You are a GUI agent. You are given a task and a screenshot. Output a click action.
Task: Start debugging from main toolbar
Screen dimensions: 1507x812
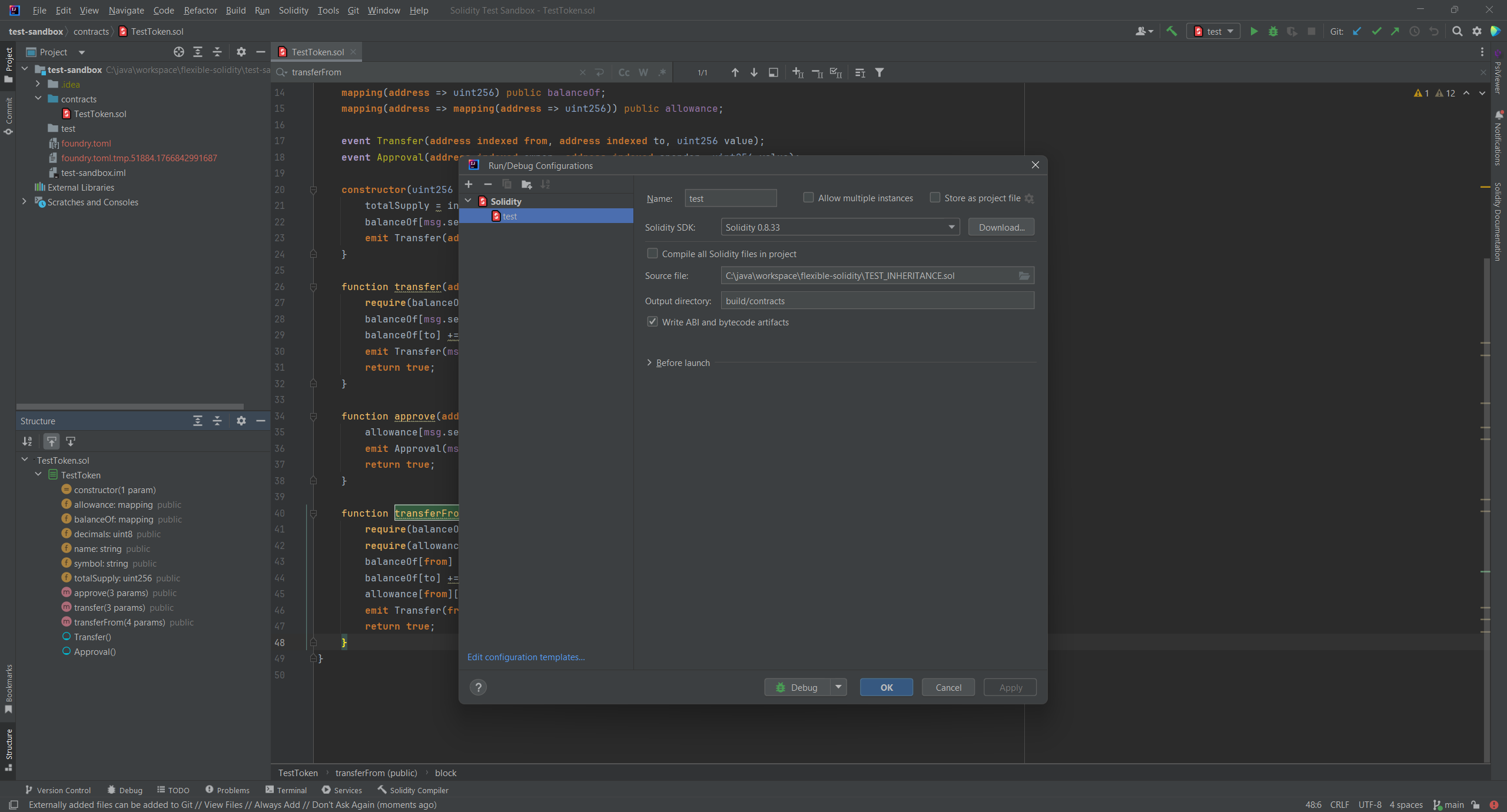[1273, 31]
